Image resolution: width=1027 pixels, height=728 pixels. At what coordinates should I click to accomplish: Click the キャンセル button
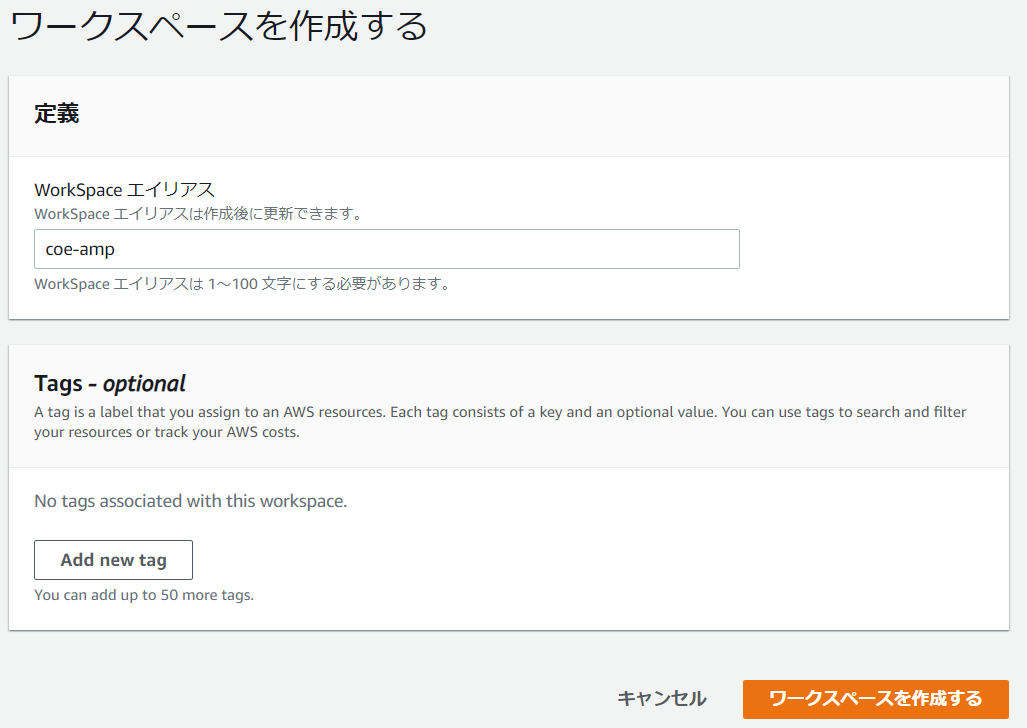(661, 699)
